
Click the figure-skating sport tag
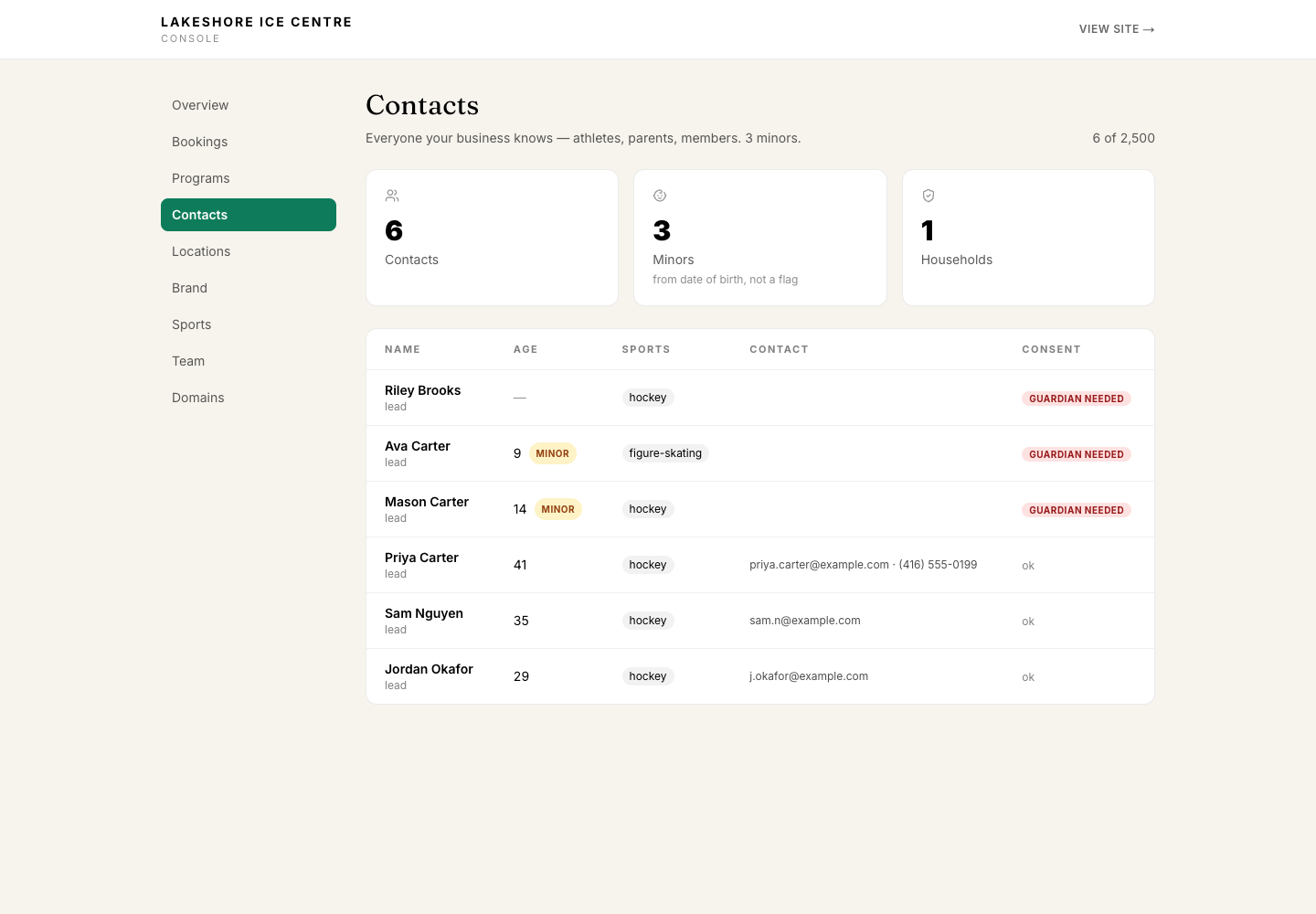point(665,453)
